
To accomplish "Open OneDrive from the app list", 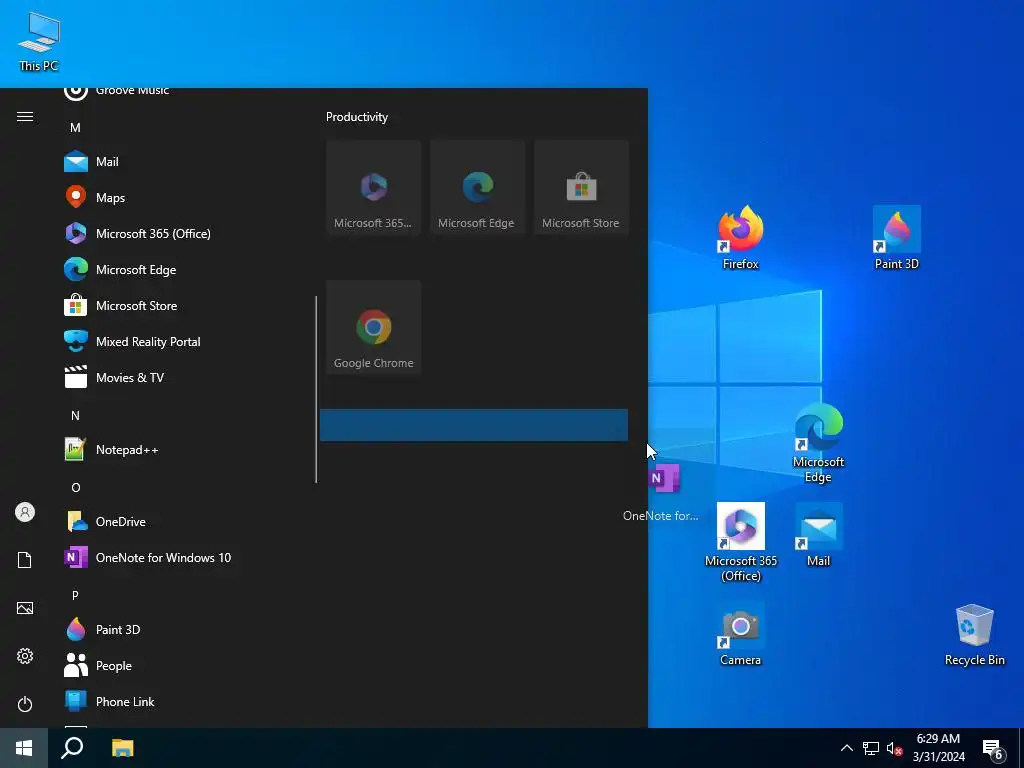I will click(x=183, y=521).
